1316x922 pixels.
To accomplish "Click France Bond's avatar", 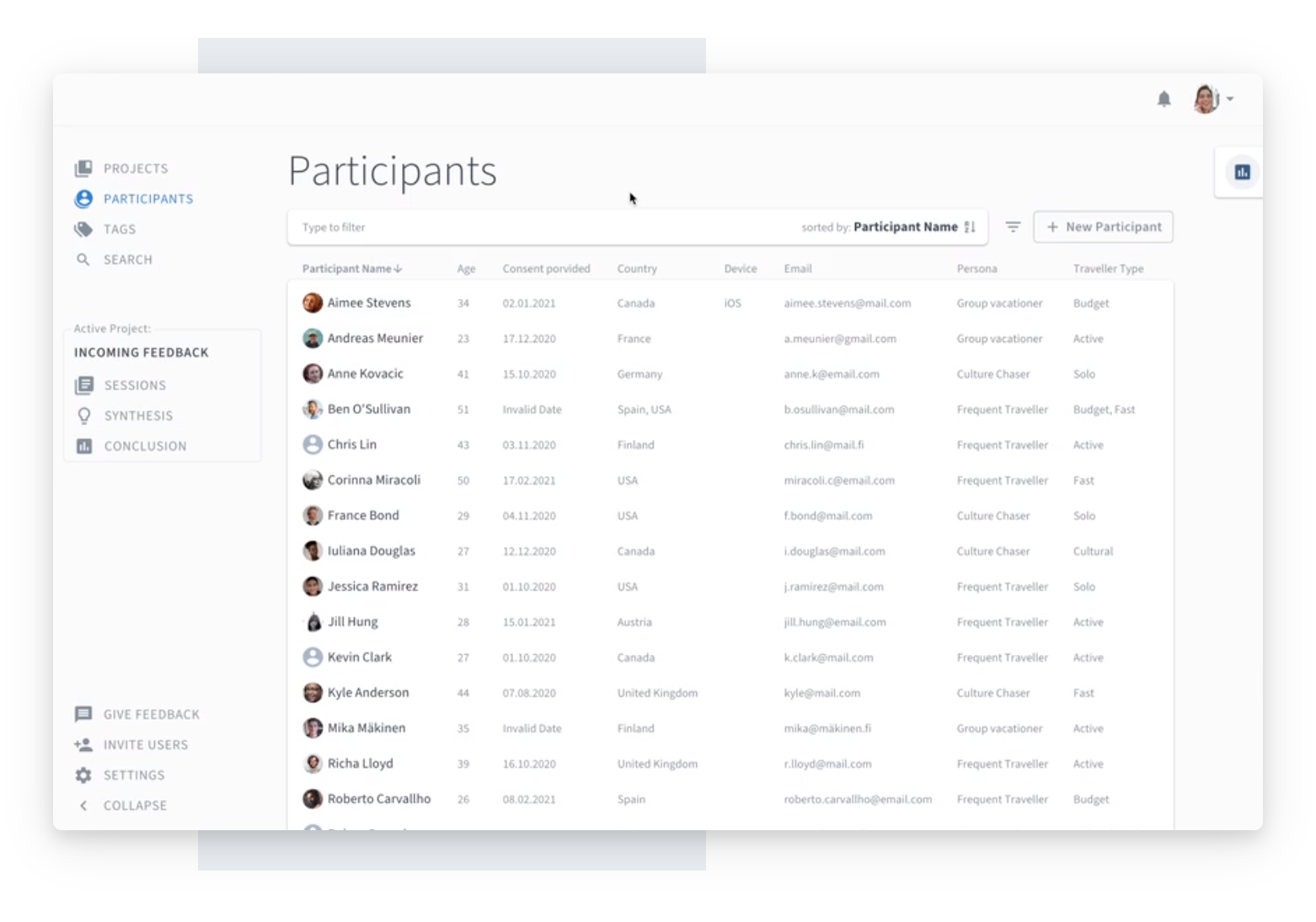I will click(313, 515).
